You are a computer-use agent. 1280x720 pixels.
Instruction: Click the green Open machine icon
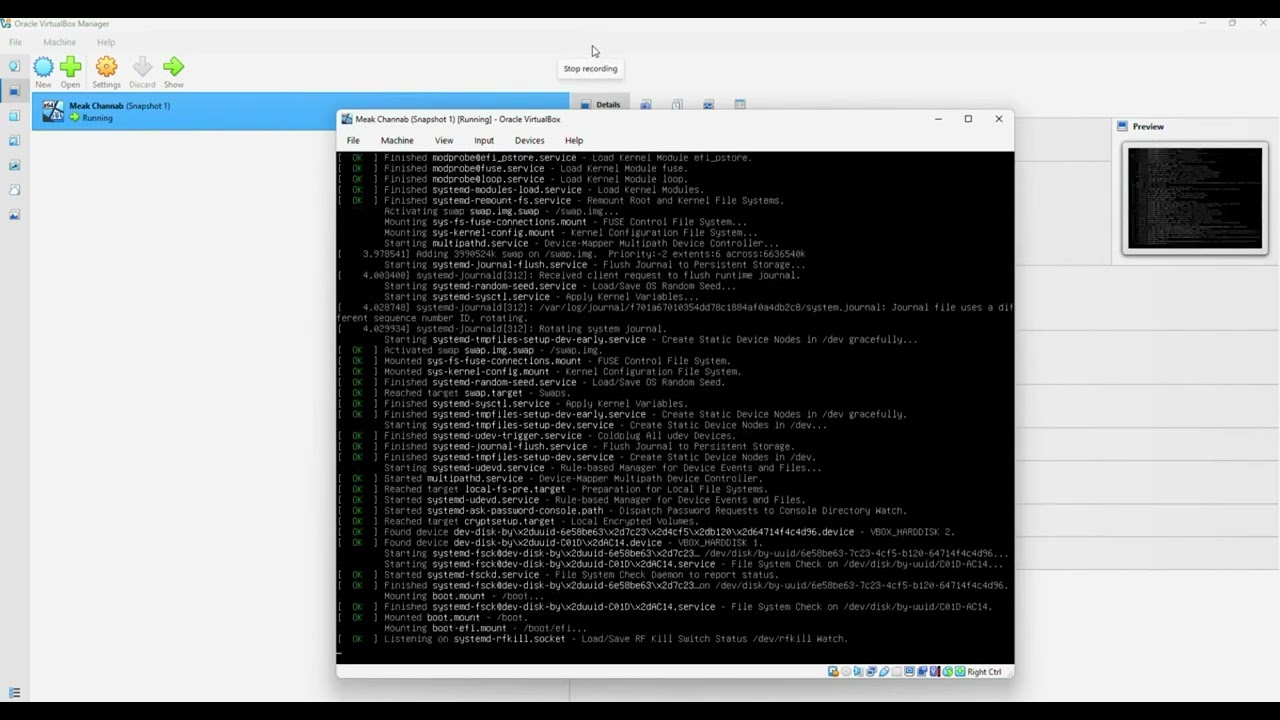70,67
